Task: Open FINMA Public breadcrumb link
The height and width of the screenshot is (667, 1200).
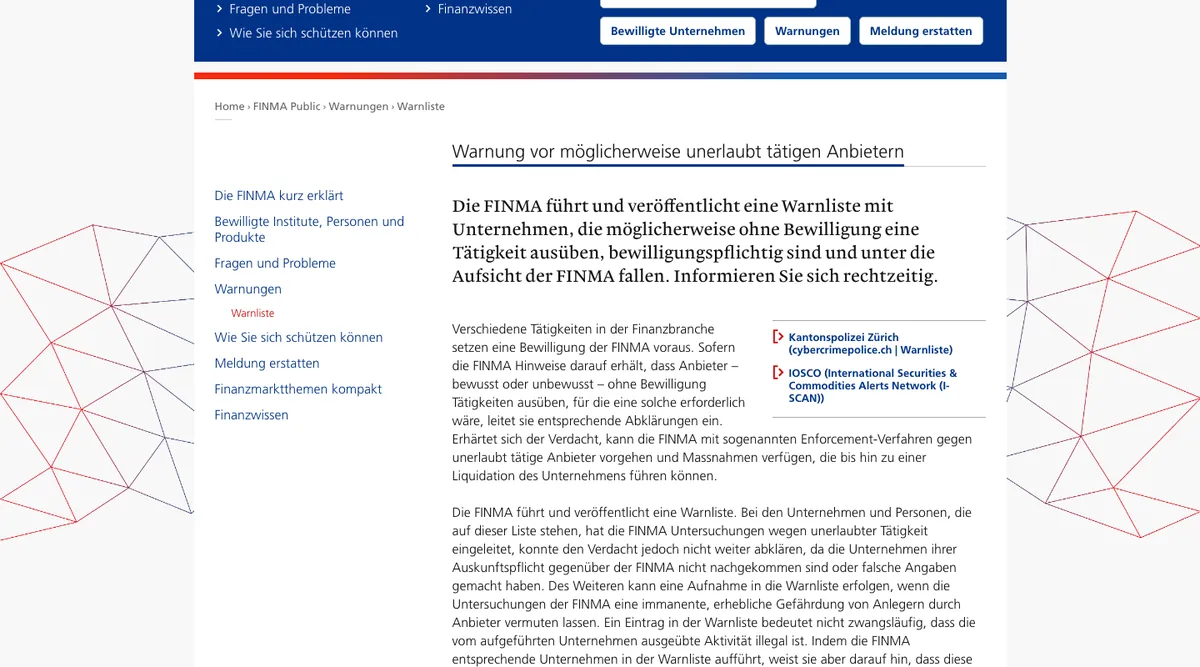Action: coord(287,106)
